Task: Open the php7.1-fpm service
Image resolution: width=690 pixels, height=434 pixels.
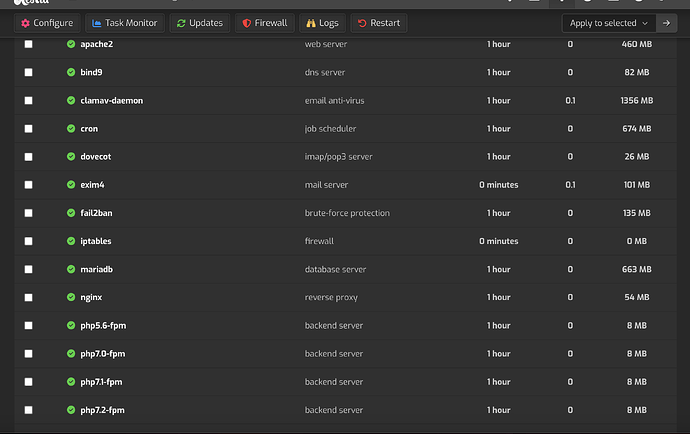Action: pyautogui.click(x=102, y=382)
